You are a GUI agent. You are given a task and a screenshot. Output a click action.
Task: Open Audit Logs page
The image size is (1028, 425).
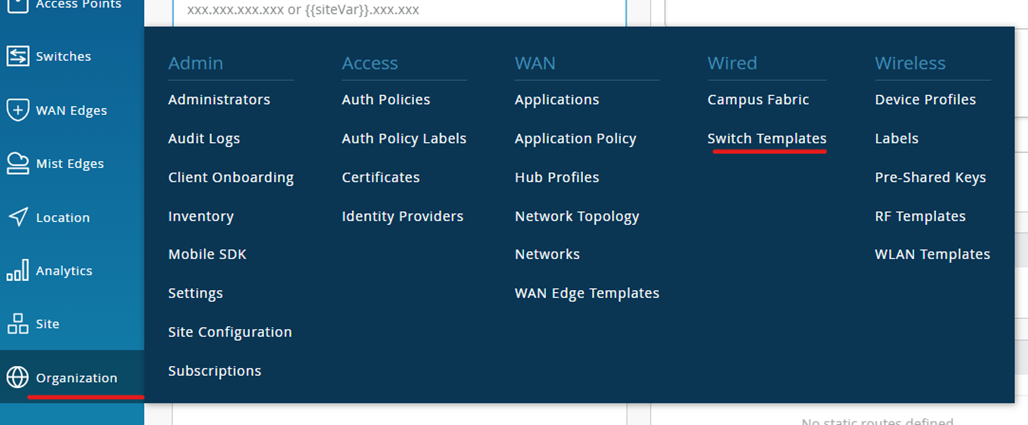pos(204,138)
